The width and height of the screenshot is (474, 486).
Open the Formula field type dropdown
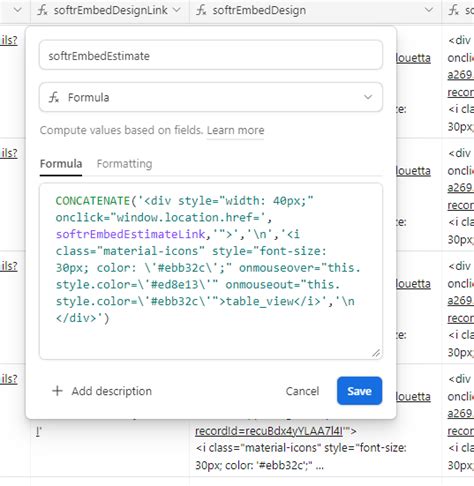pos(211,97)
